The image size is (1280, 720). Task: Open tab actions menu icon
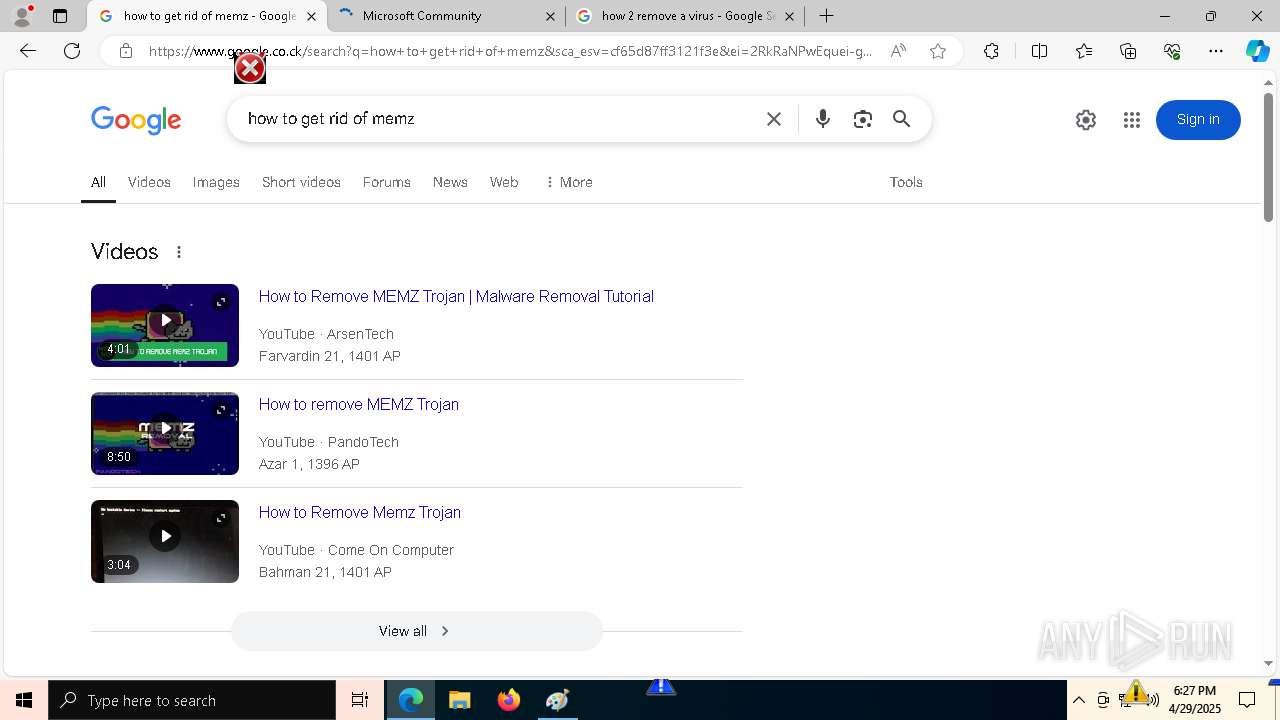pyautogui.click(x=60, y=16)
